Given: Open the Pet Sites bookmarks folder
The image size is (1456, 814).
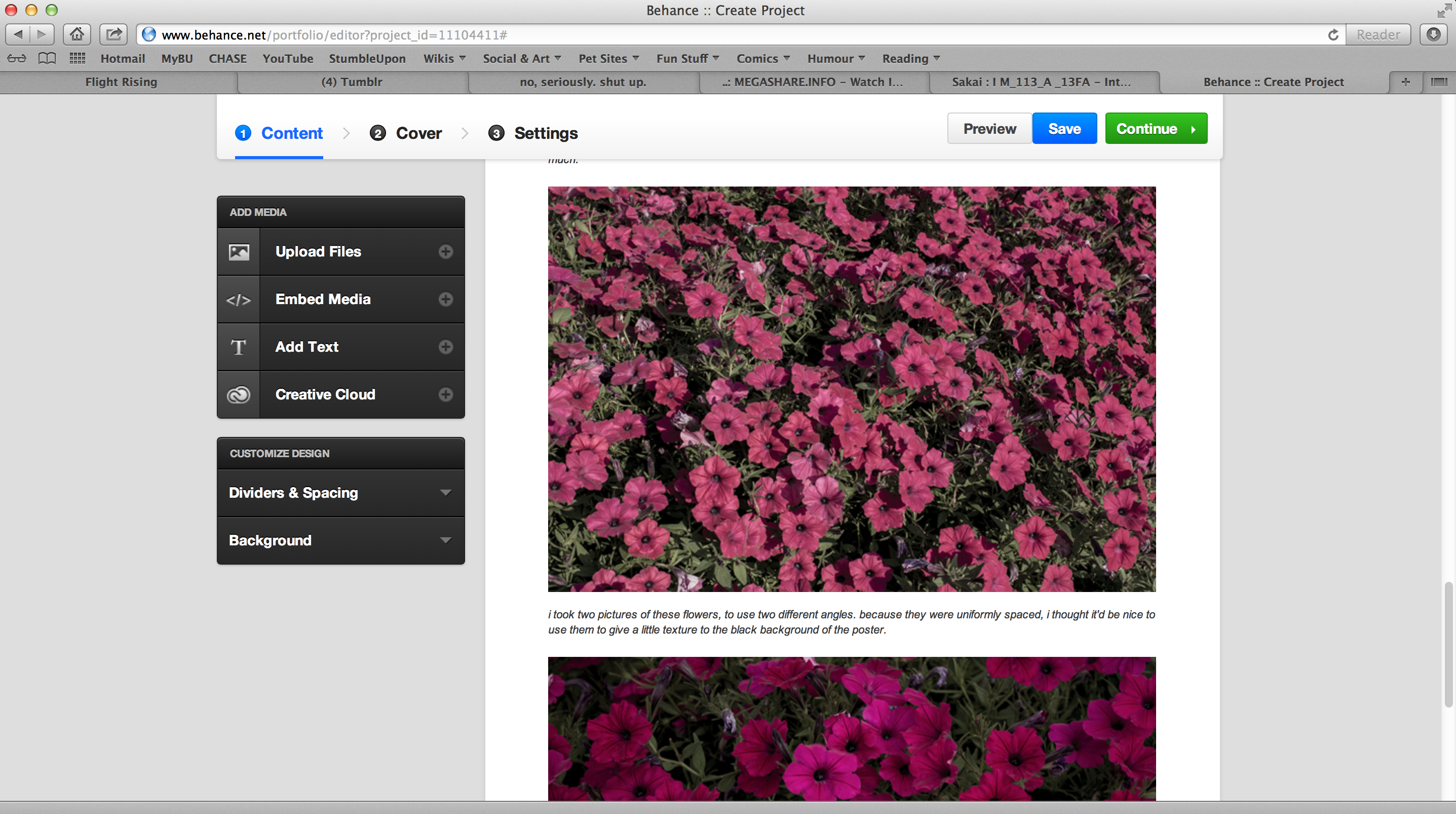Looking at the screenshot, I should click(609, 58).
